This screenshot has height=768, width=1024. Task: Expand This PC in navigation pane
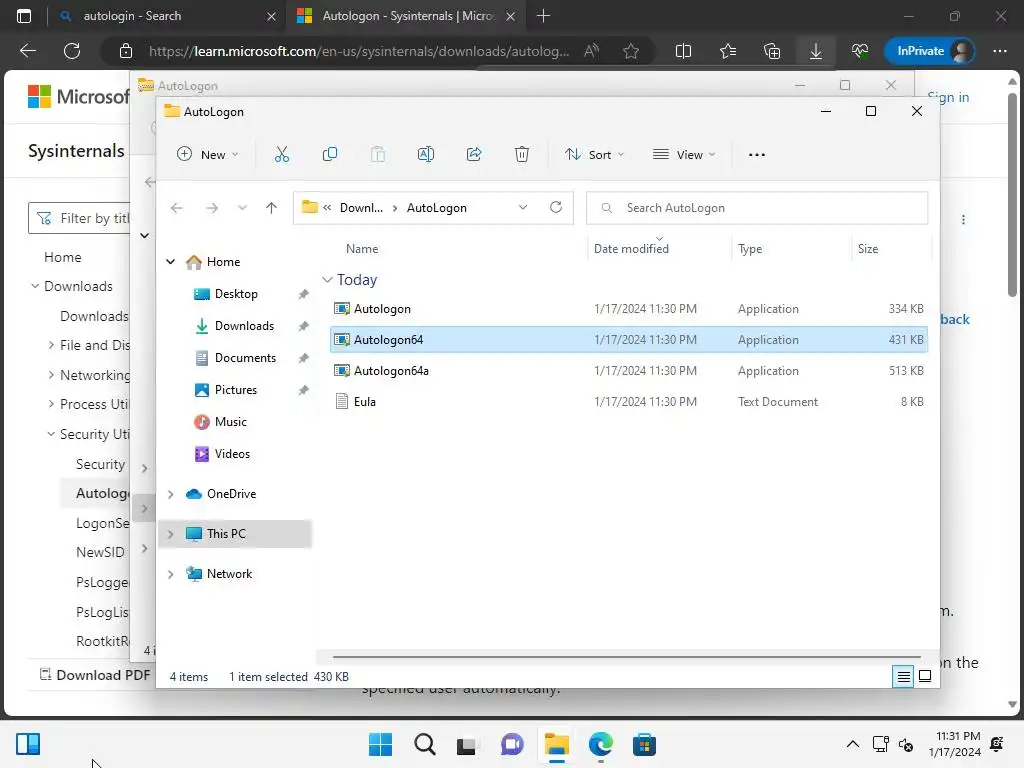[x=170, y=534]
